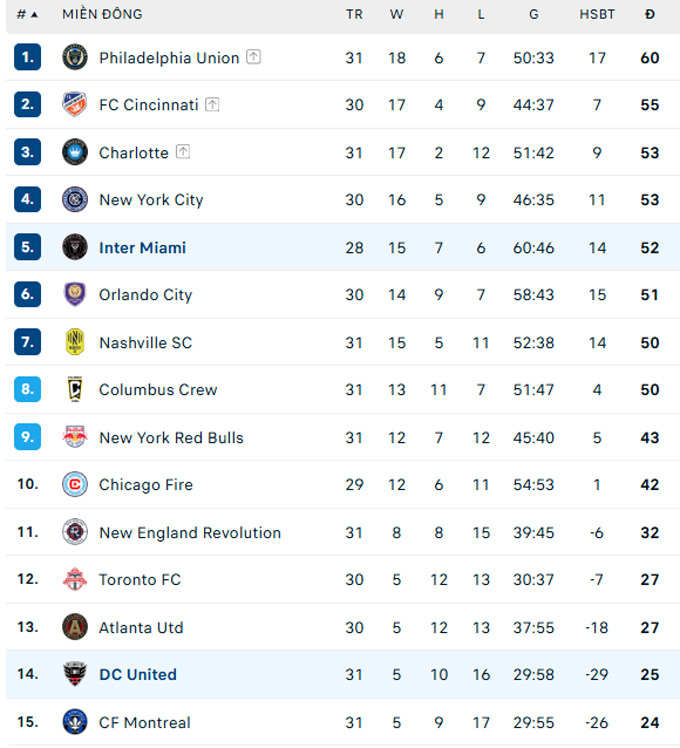Sort table by rank number column
This screenshot has height=748, width=680.
27,14
